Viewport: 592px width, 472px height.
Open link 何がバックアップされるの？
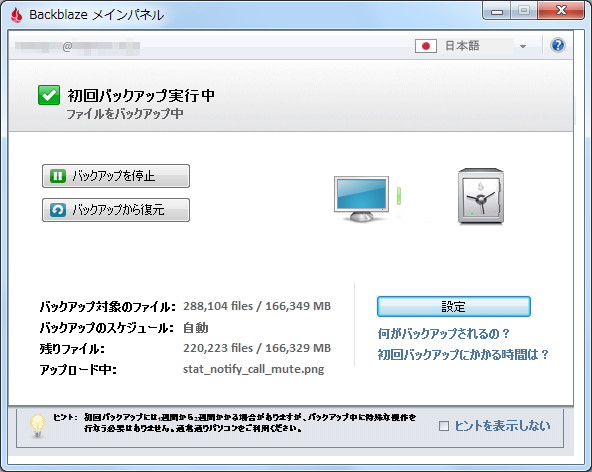[x=444, y=334]
